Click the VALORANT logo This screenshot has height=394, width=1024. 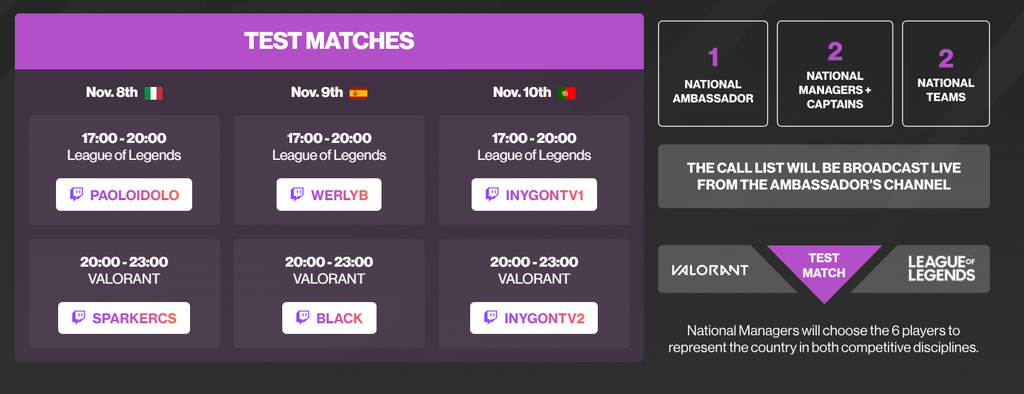tap(709, 270)
